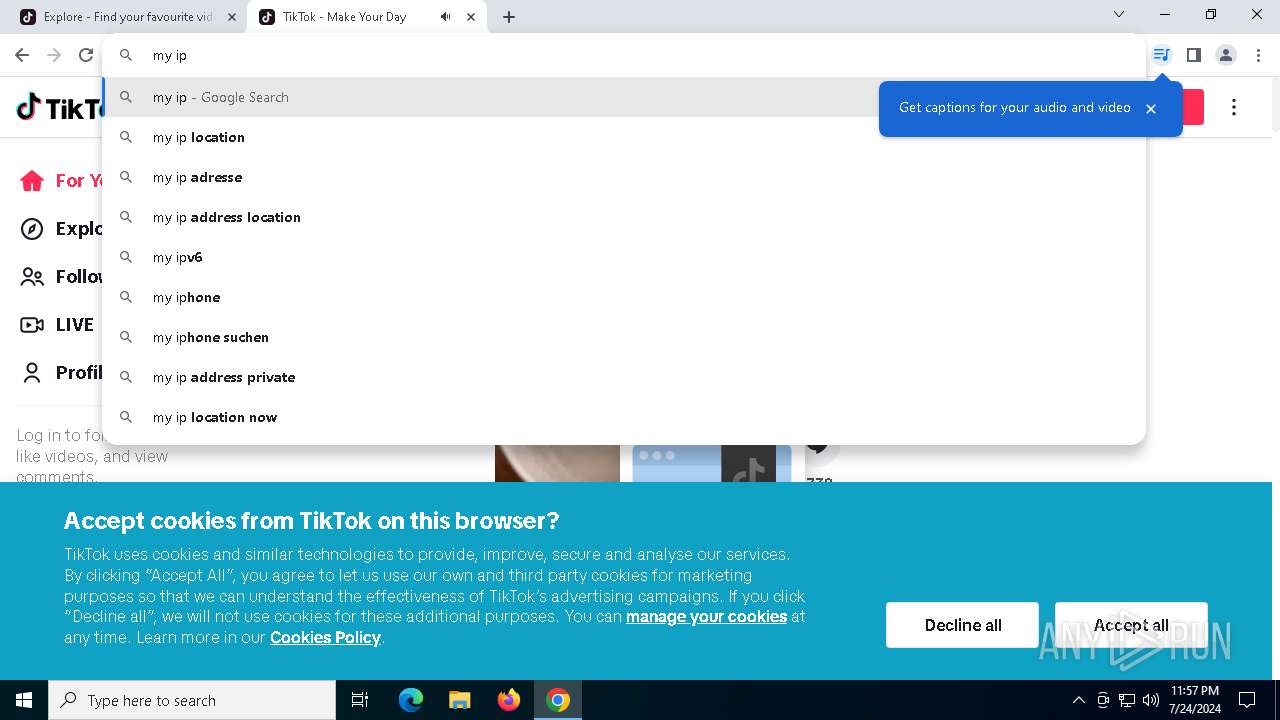
Task: Open Profile person icon in sidebar
Action: click(x=32, y=373)
